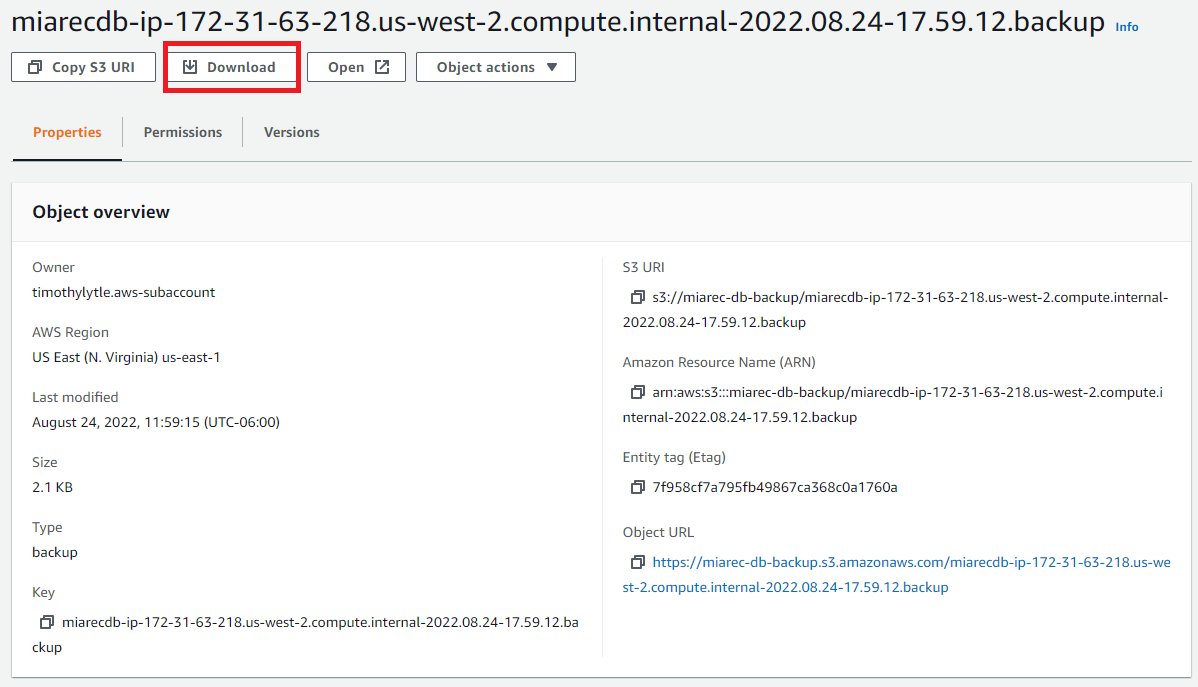Select the Properties tab
Image resolution: width=1198 pixels, height=687 pixels.
(67, 132)
